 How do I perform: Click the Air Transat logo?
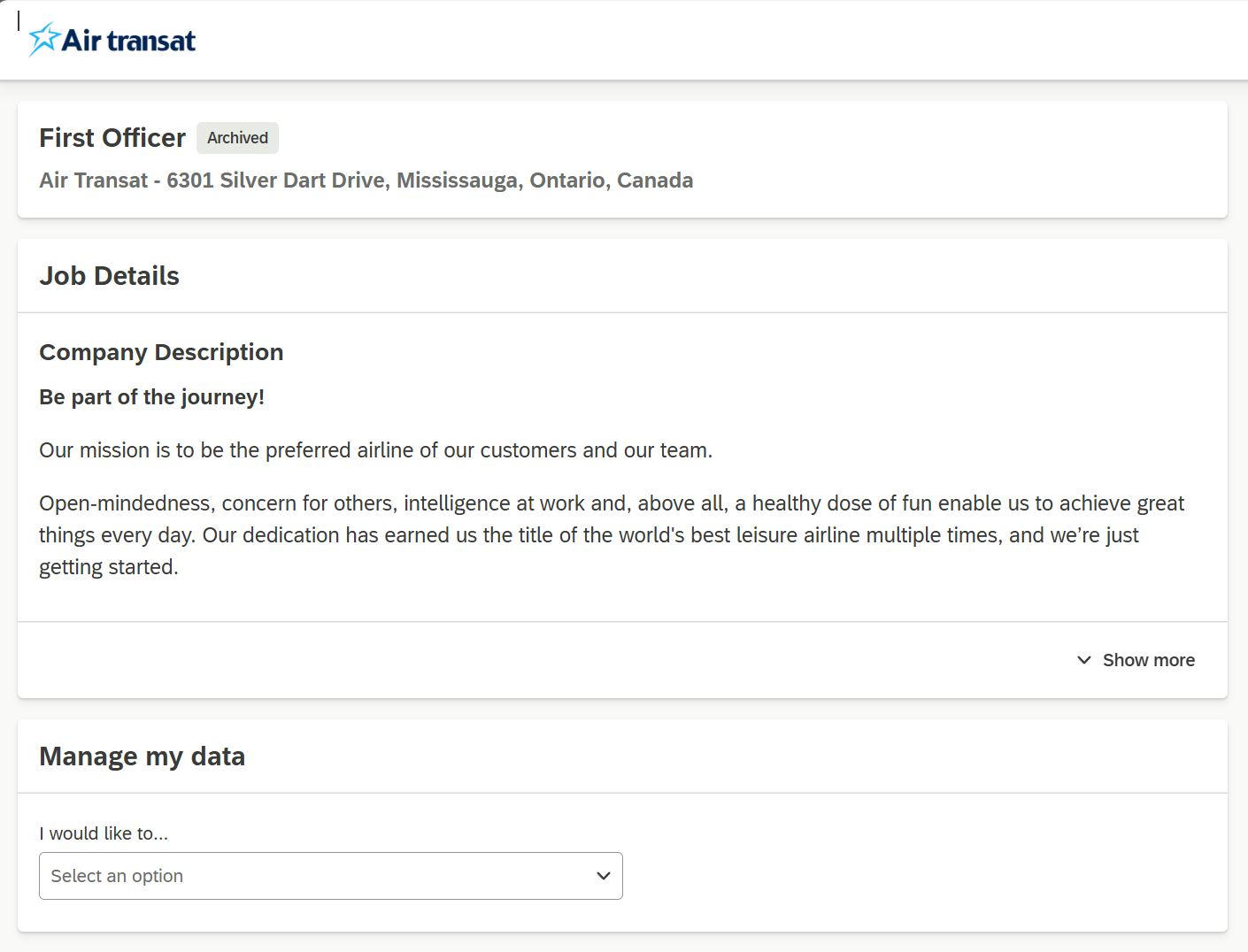[x=112, y=40]
